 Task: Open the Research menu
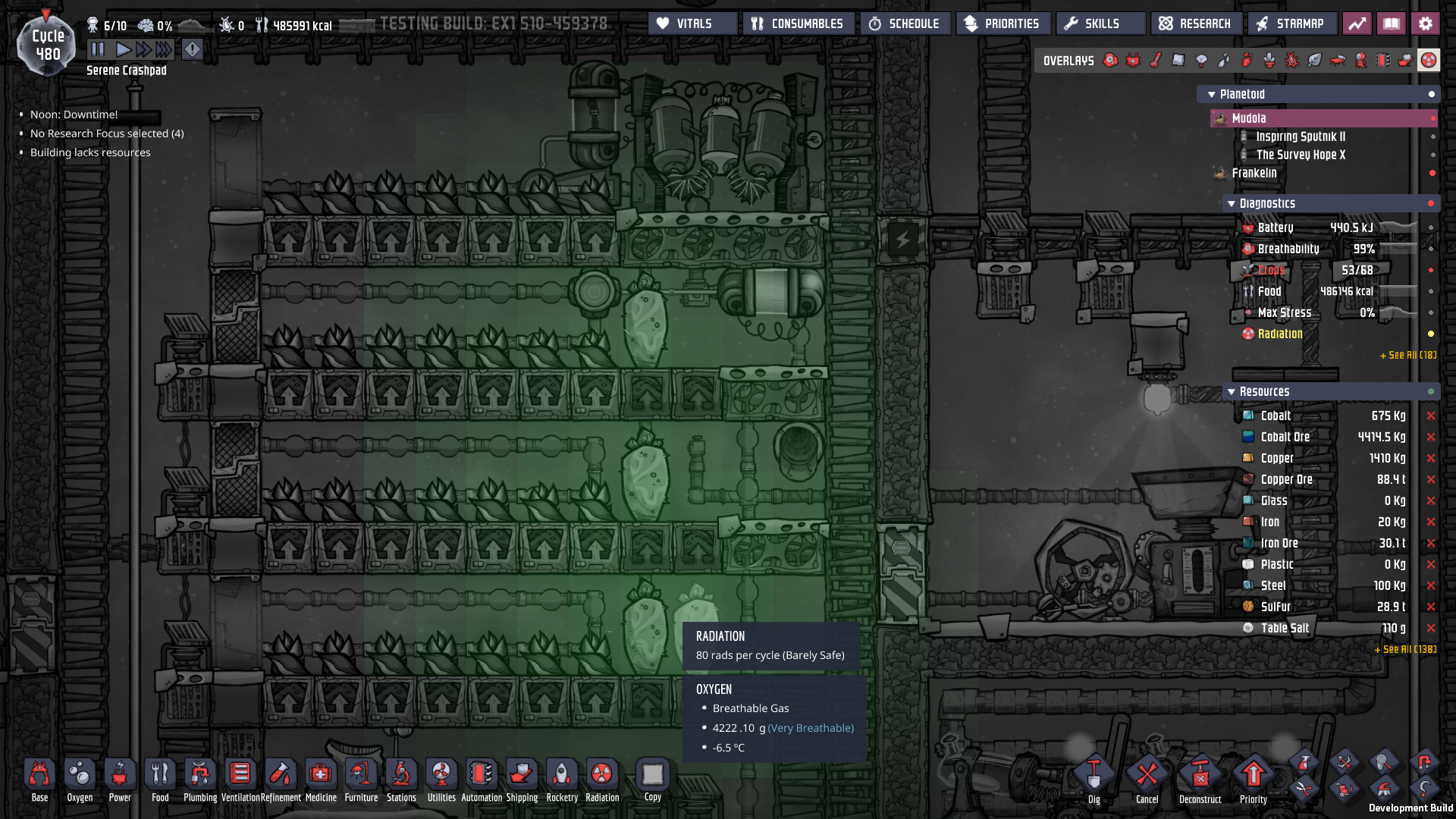[1196, 24]
